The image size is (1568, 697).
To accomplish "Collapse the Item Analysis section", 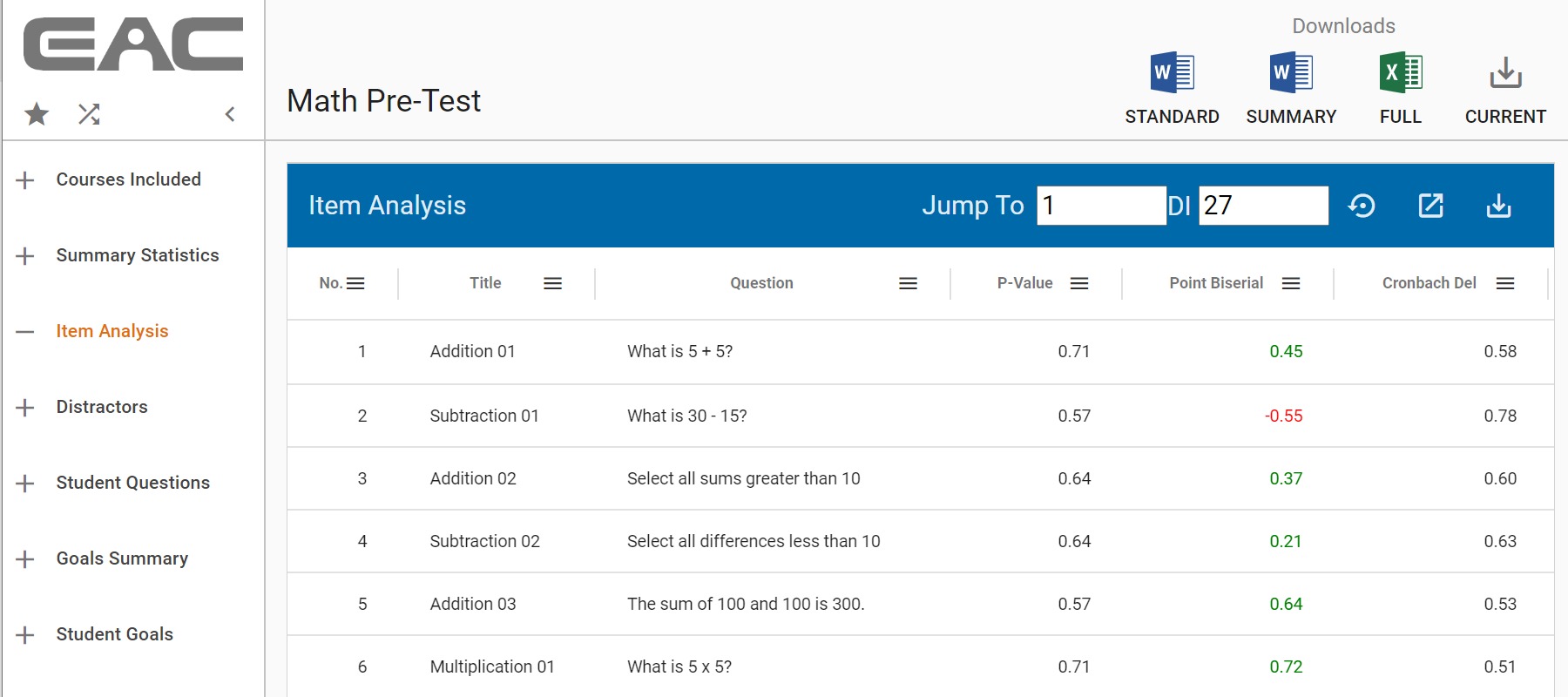I will click(25, 332).
